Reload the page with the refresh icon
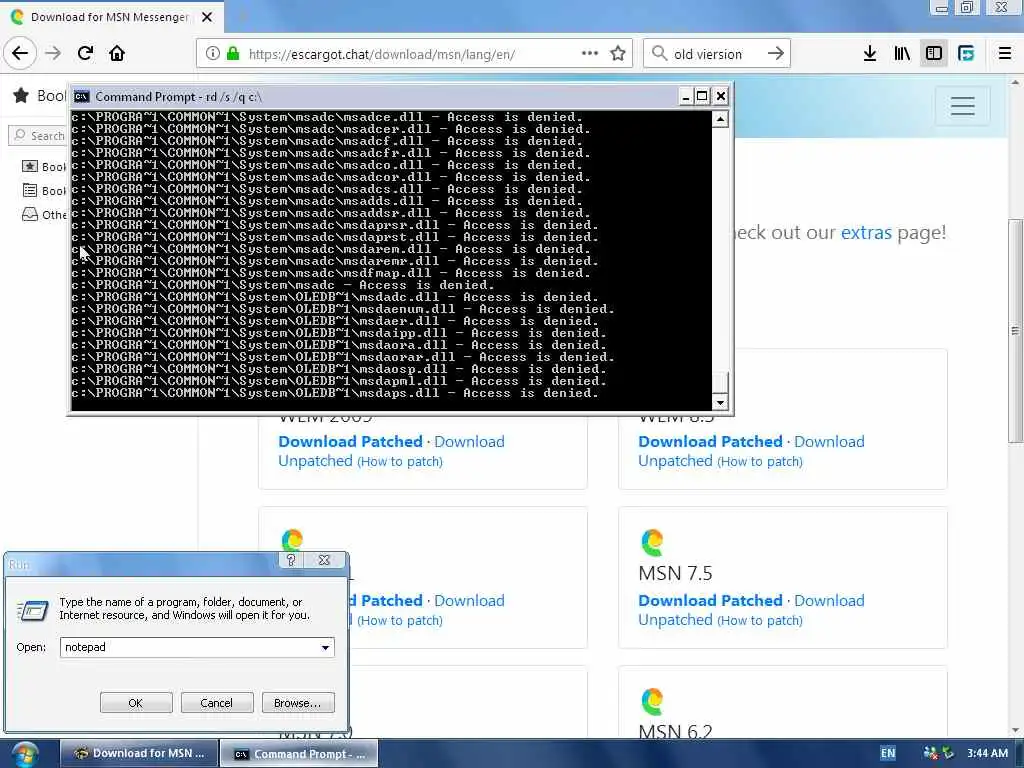The width and height of the screenshot is (1024, 768). click(x=85, y=54)
